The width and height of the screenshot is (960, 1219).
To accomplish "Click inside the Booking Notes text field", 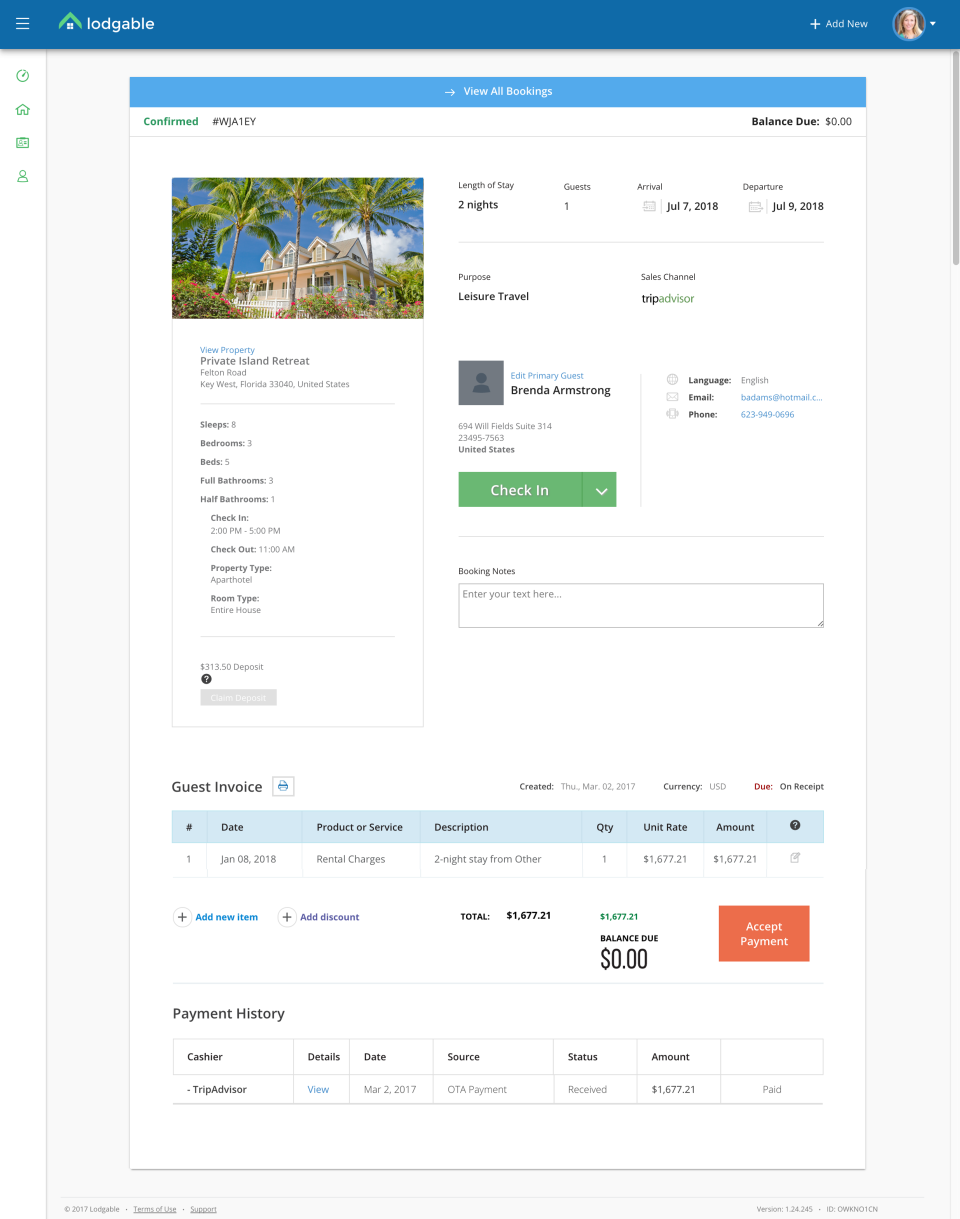I will [x=640, y=604].
